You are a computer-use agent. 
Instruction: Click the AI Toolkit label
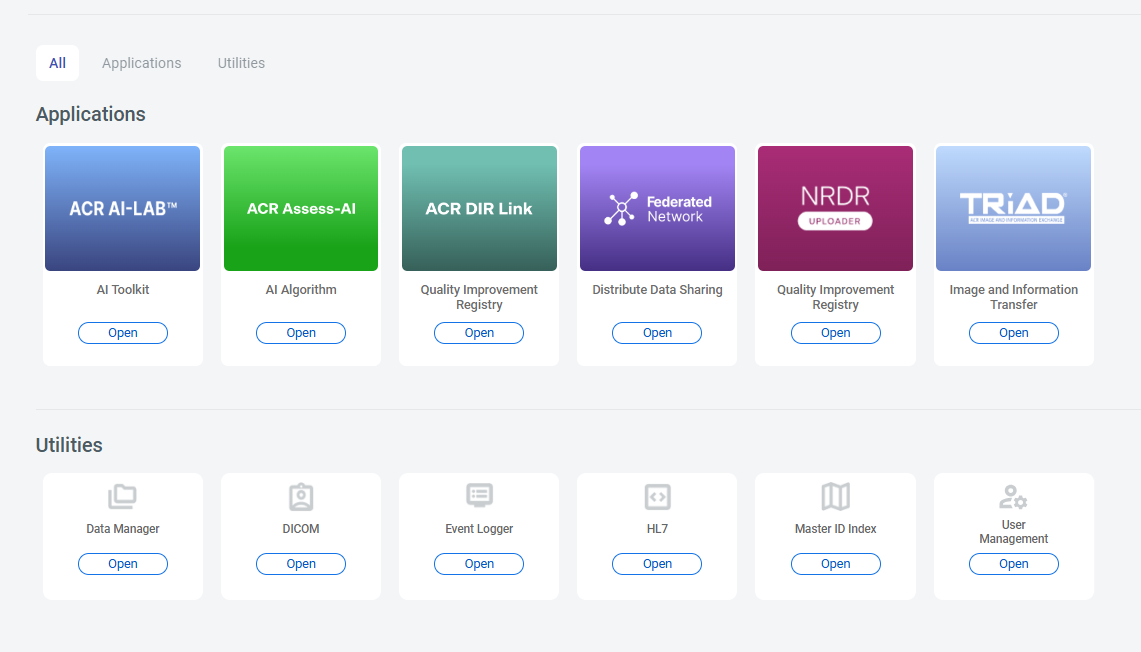pos(123,290)
